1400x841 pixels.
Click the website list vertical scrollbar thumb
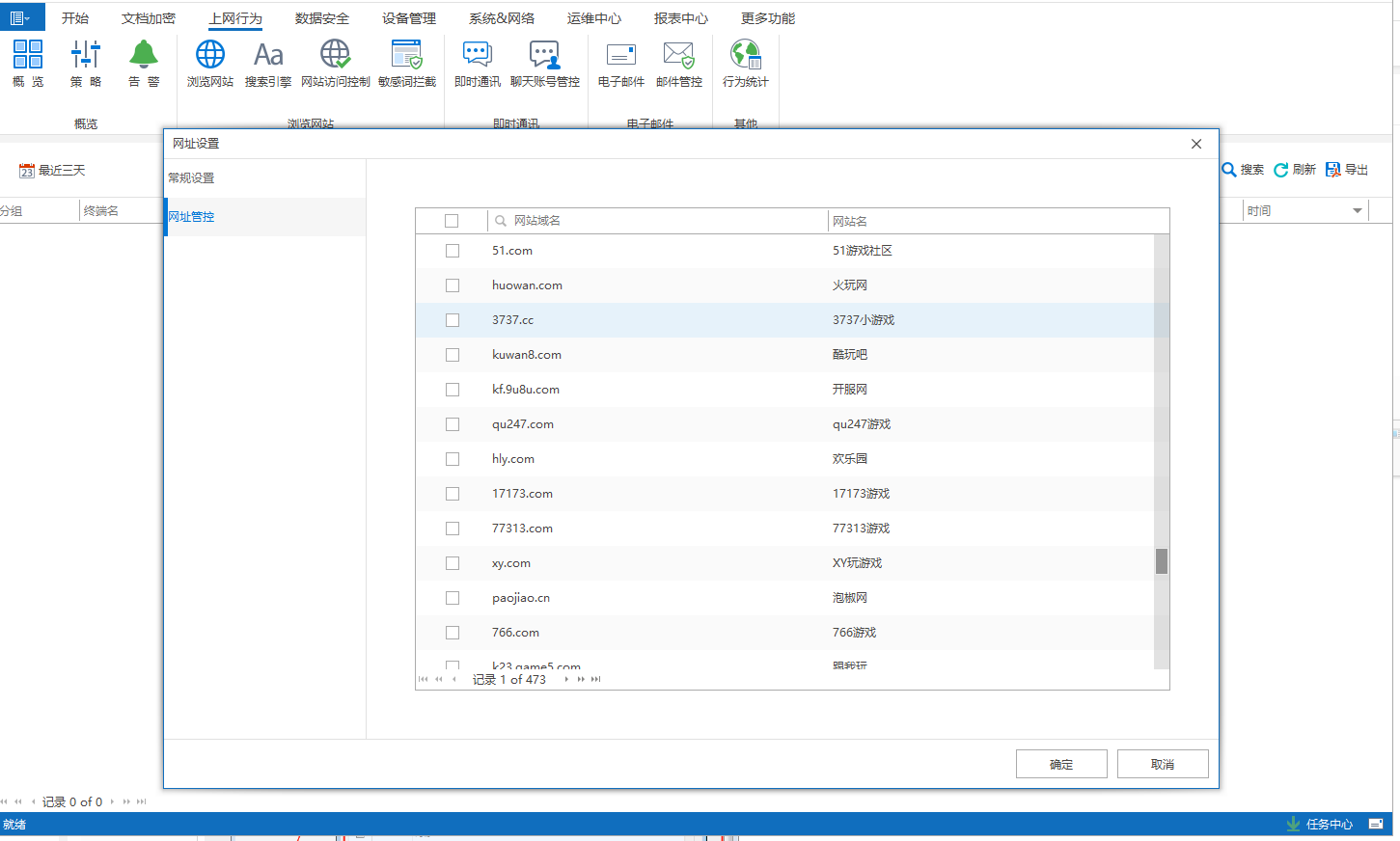tap(1162, 561)
